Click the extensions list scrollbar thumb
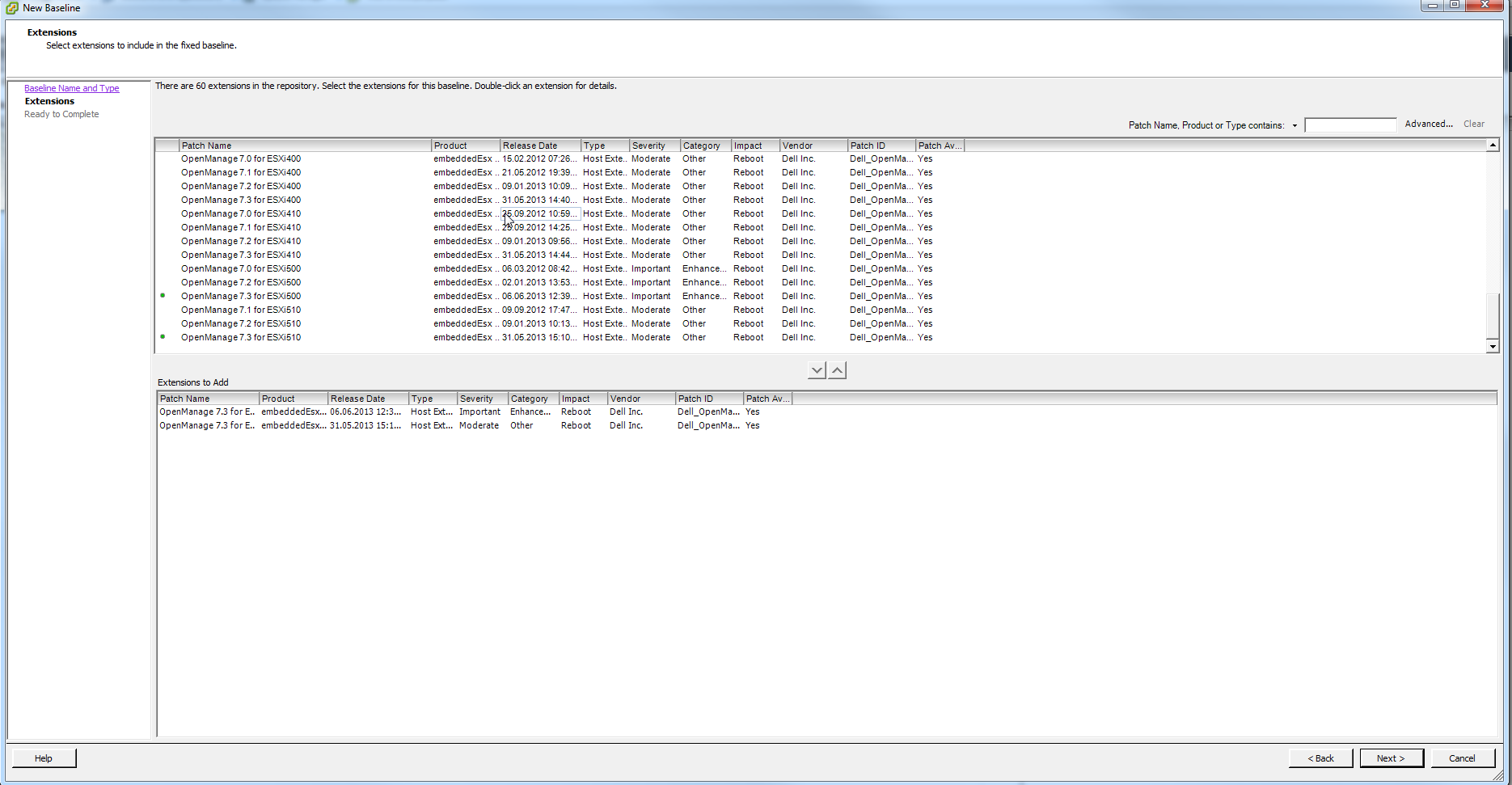1512x785 pixels. tap(1493, 315)
